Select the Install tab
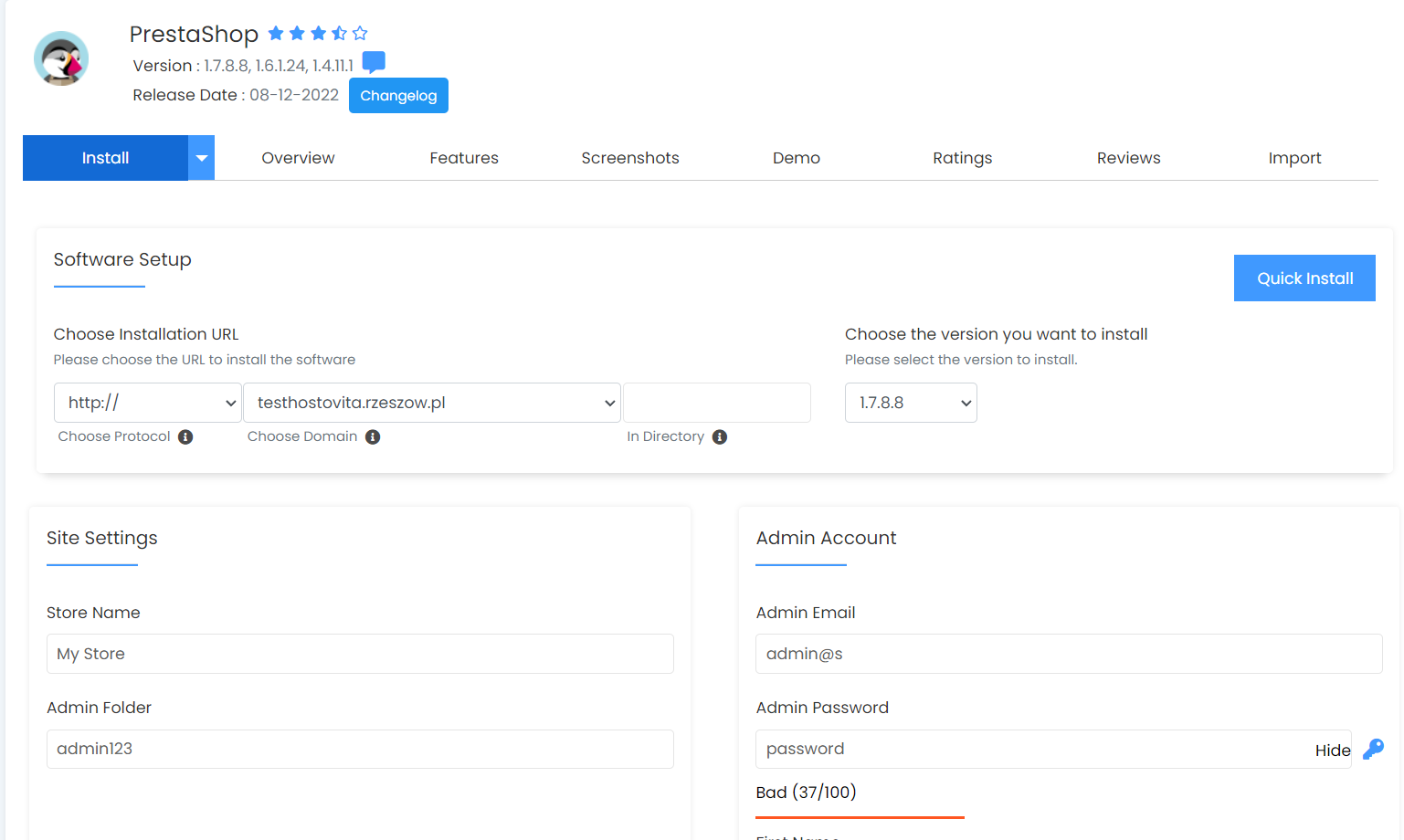Viewport: 1404px width, 840px height. [105, 158]
